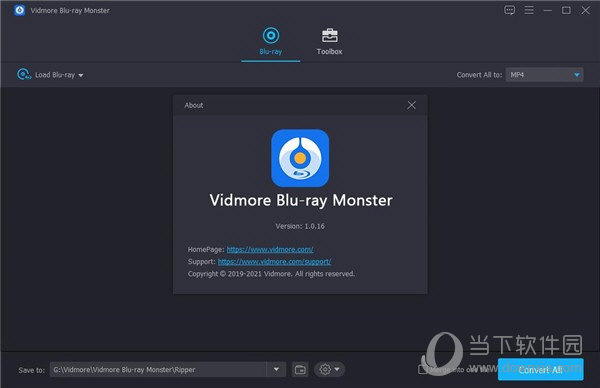Open the output folder icon
The height and width of the screenshot is (388, 600).
point(300,370)
